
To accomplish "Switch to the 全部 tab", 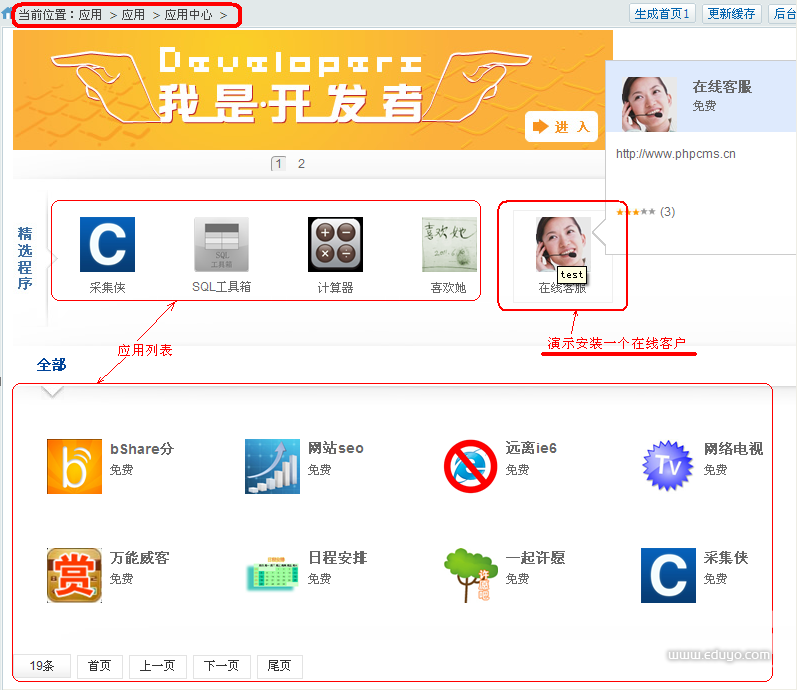I will 52,365.
